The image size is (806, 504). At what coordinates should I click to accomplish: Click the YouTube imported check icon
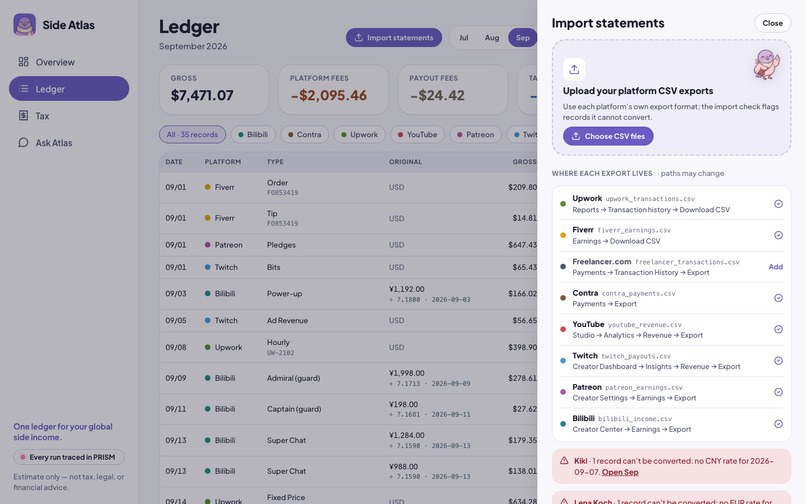pyautogui.click(x=778, y=329)
